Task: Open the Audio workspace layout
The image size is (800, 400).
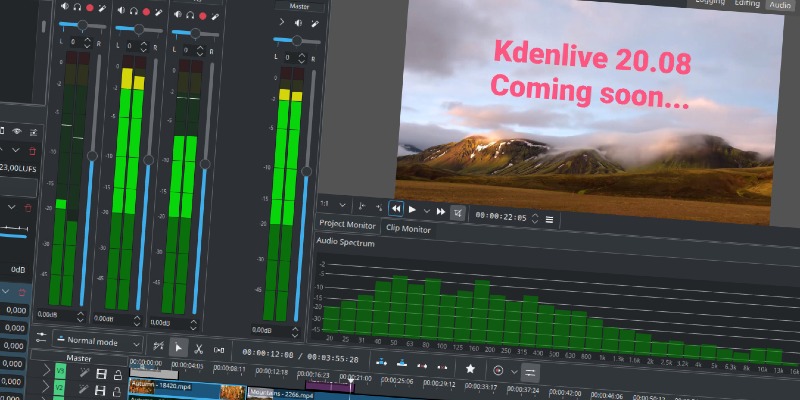Action: point(778,5)
